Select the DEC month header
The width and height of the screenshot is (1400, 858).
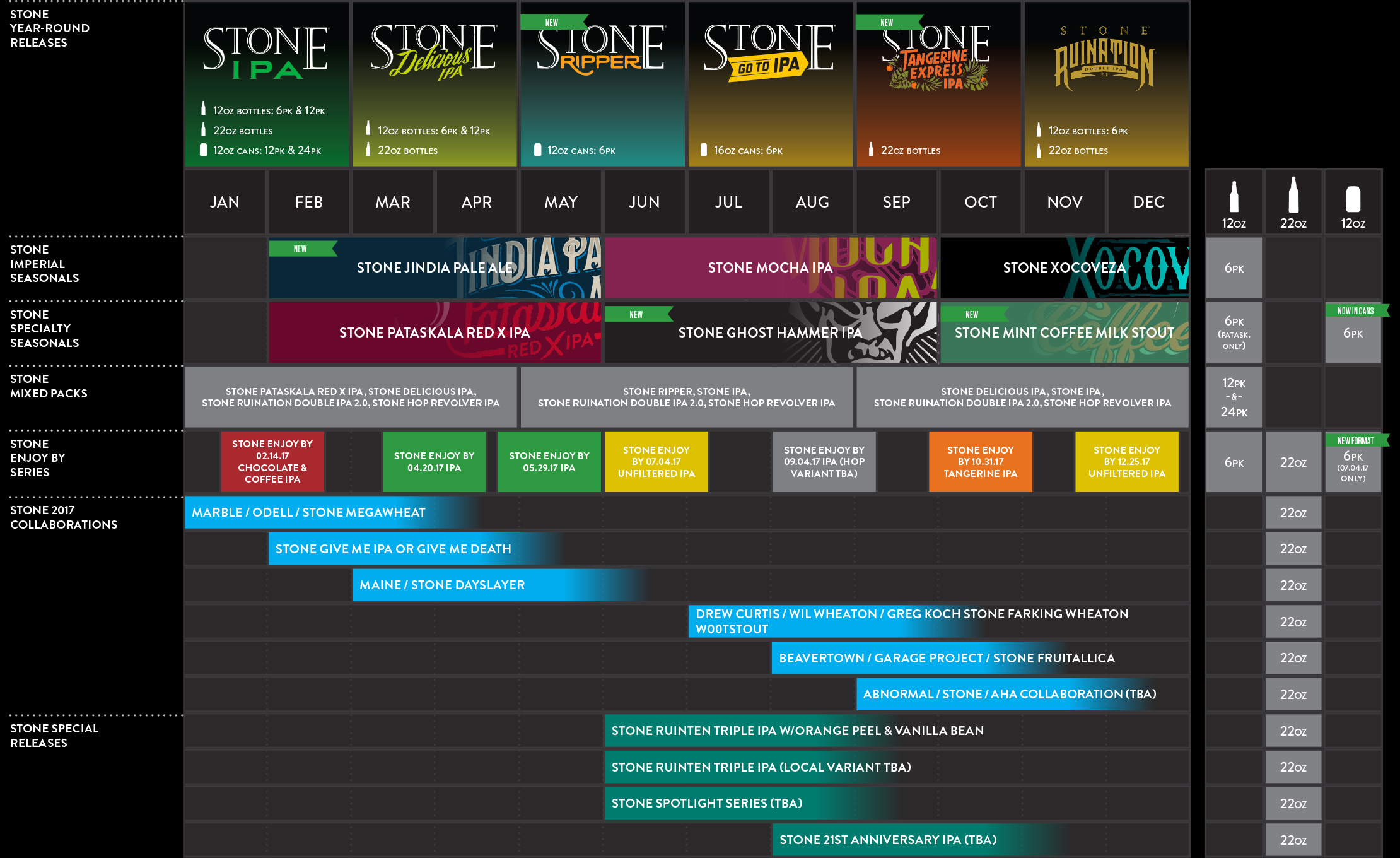tap(1148, 202)
